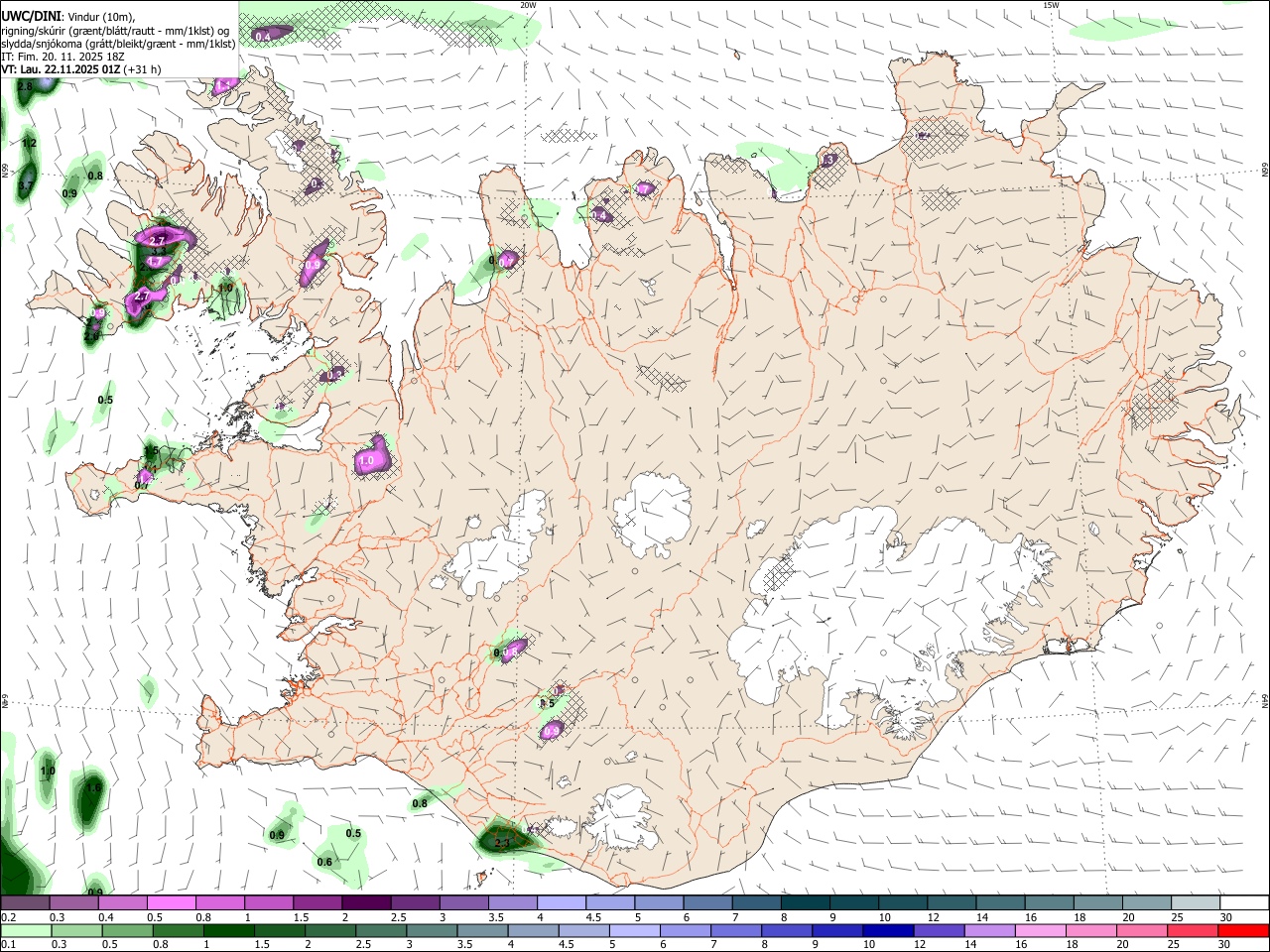This screenshot has width=1270, height=952.
Task: Click the 2.8 precipitation value on the map
Action: 25,87
